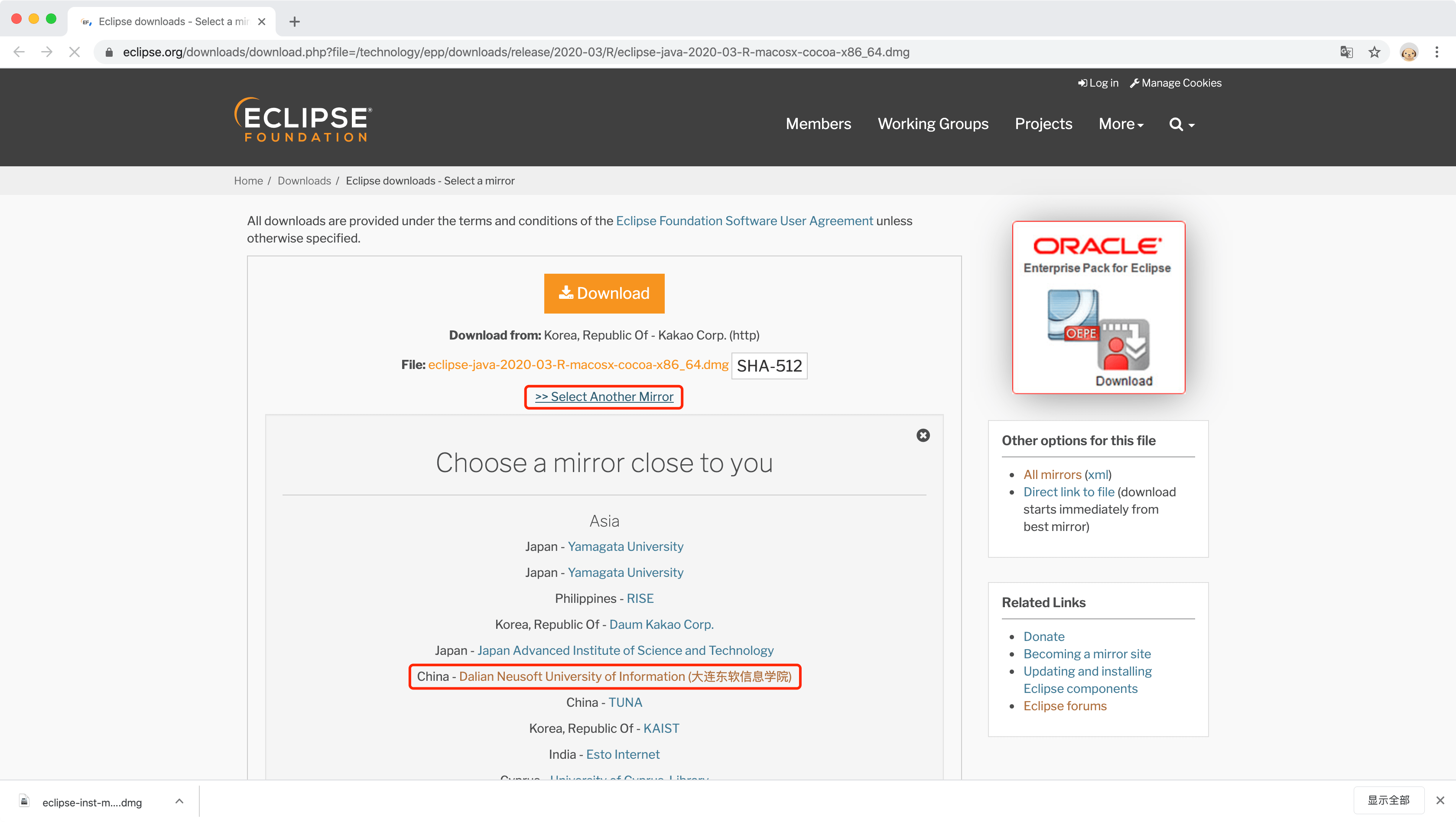
Task: Close the downloads bar
Action: pos(1440,800)
